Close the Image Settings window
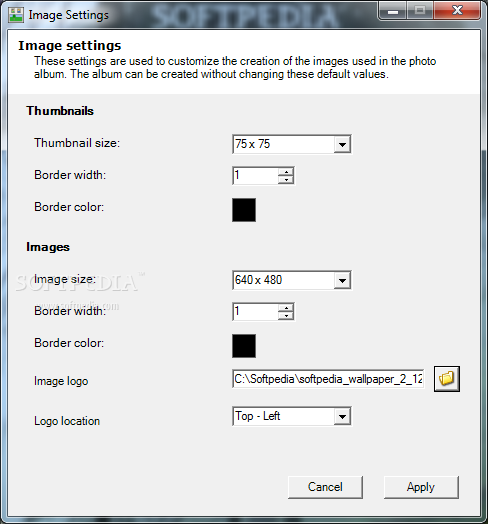Screen dimensions: 488x524 click(x=457, y=10)
